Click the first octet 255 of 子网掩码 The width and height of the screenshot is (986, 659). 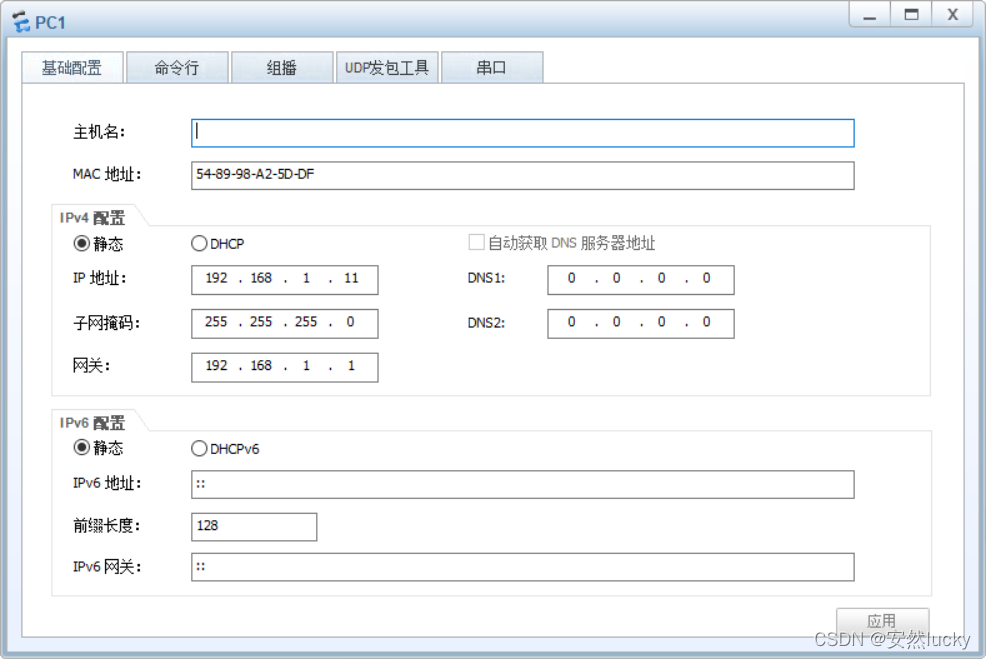[216, 322]
